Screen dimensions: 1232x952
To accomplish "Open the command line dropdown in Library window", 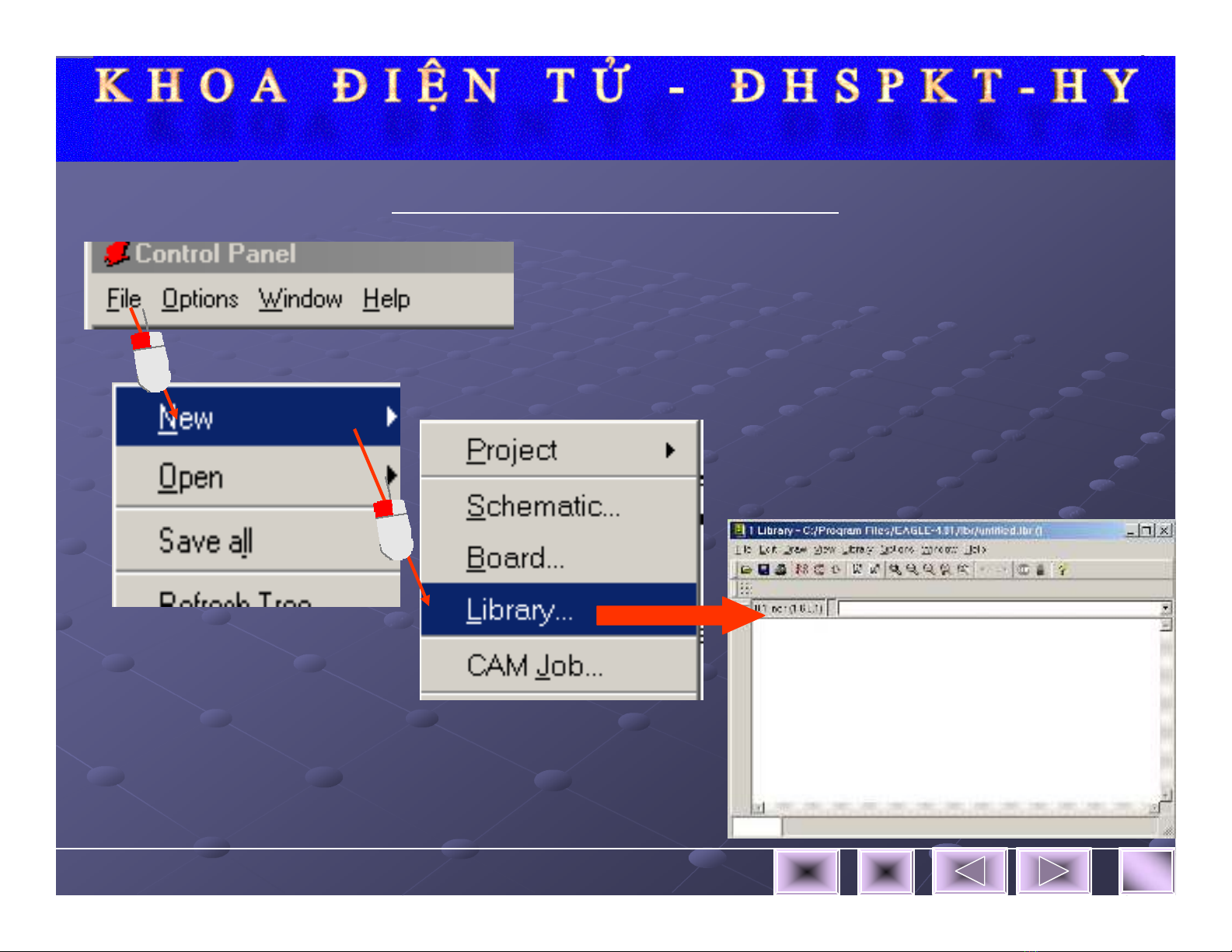I will [x=1165, y=608].
